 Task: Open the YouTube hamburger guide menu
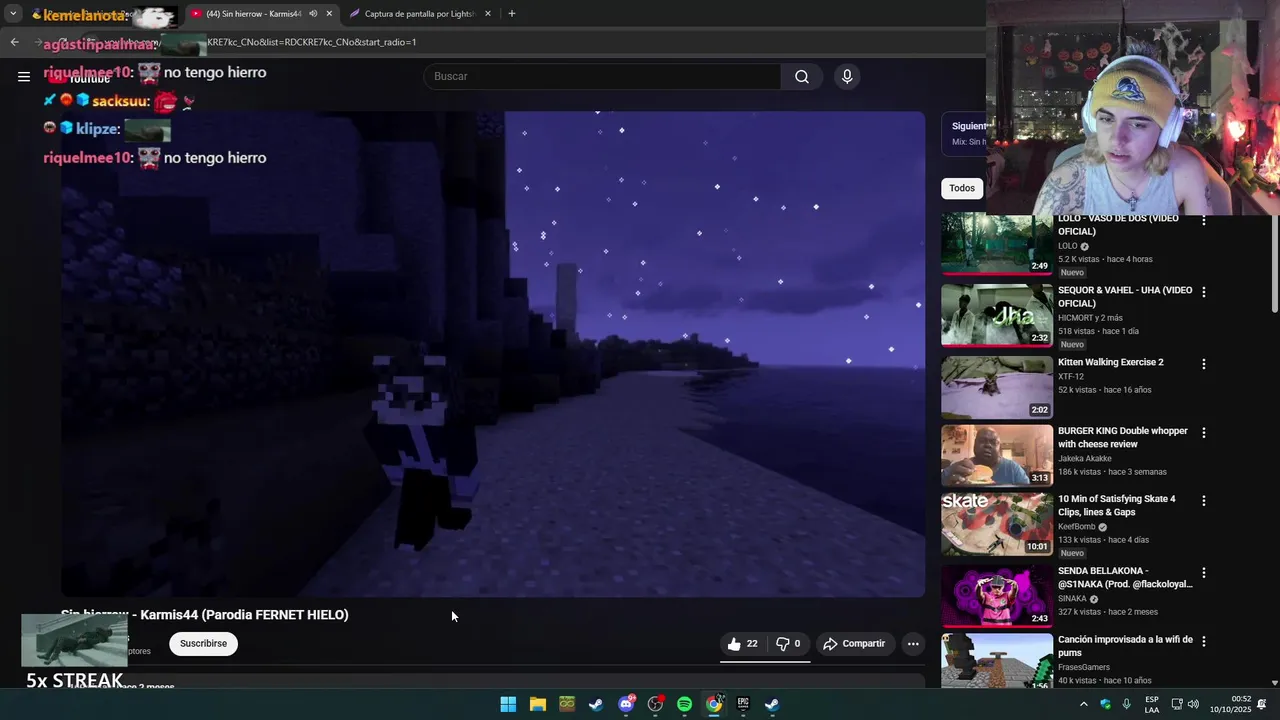pyautogui.click(x=24, y=76)
